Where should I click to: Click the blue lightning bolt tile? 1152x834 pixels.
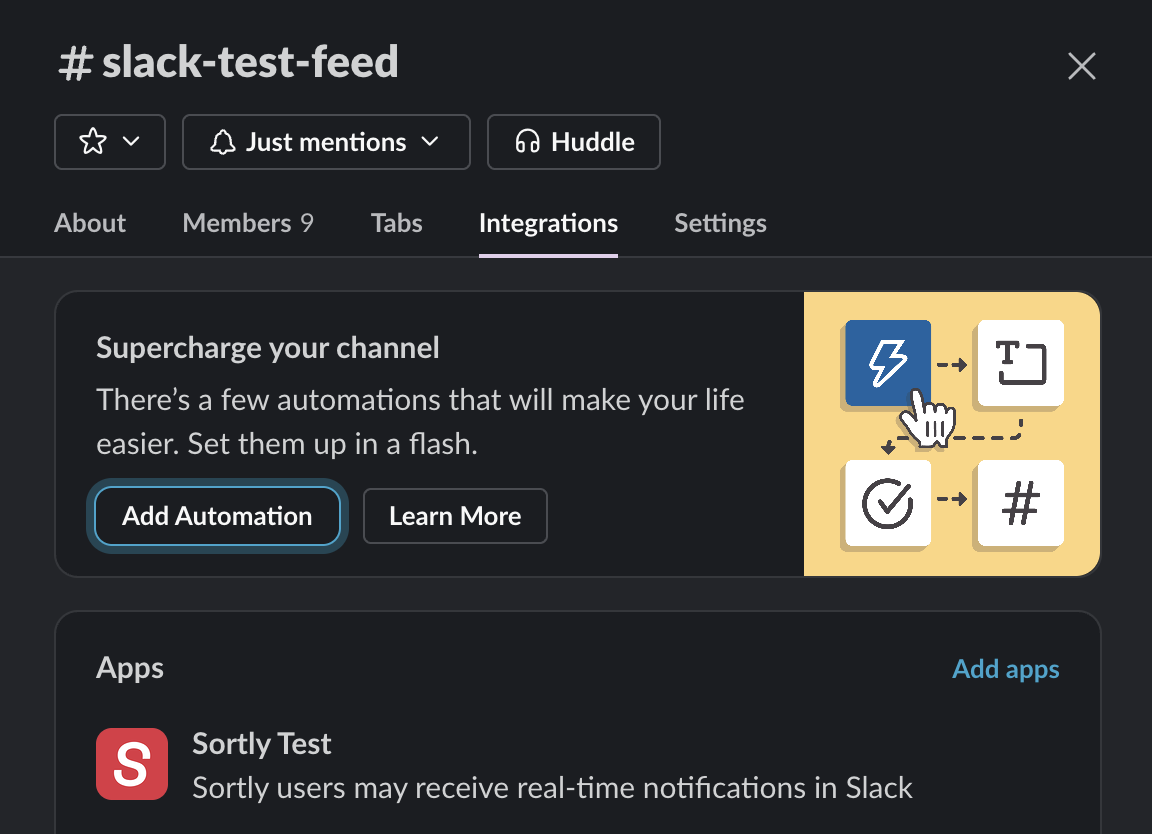coord(888,363)
